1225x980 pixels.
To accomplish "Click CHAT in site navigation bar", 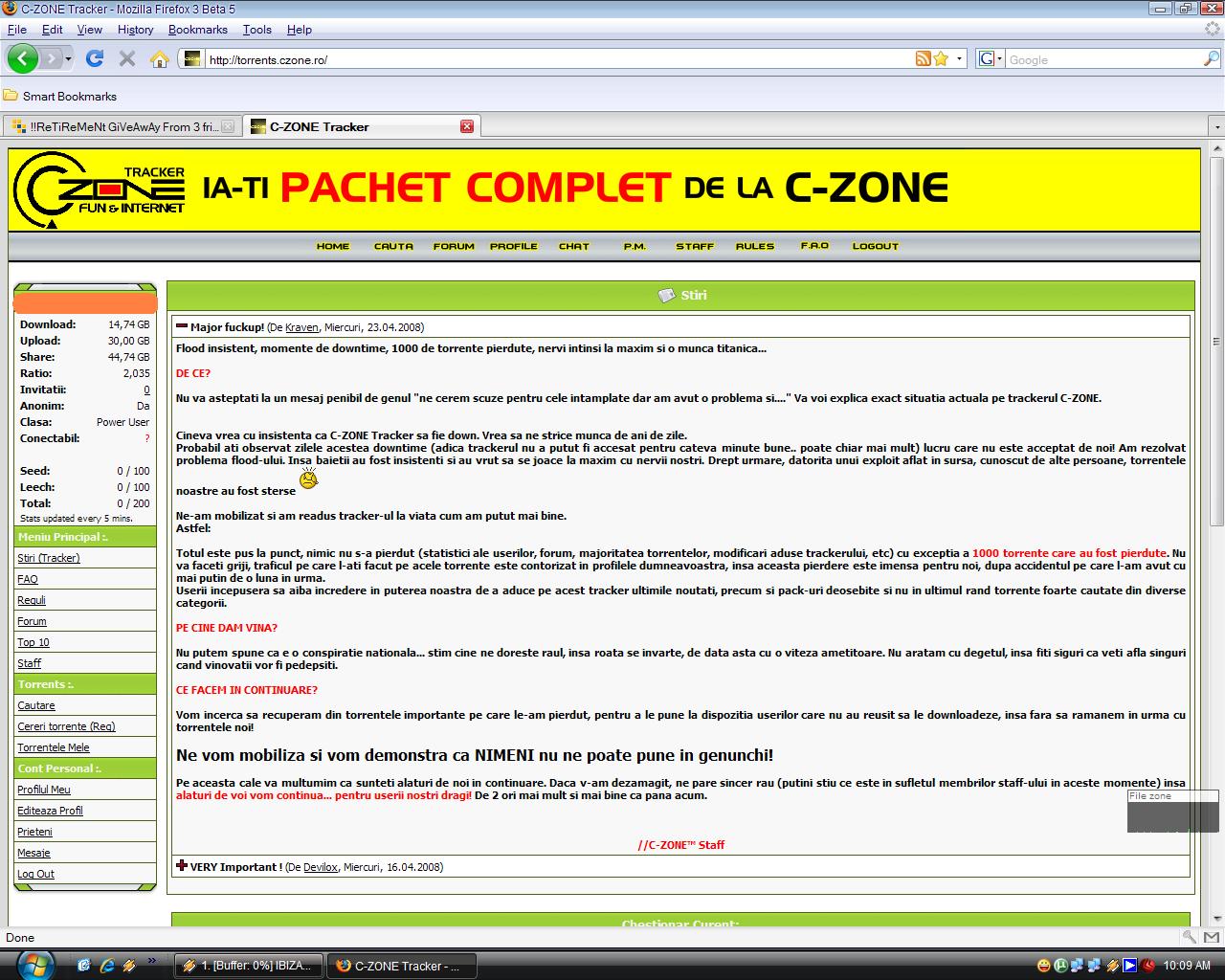I will (x=574, y=246).
